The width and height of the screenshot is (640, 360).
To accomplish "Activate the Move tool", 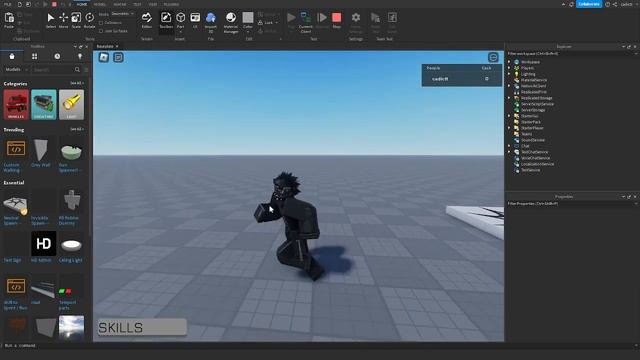I will pos(63,20).
